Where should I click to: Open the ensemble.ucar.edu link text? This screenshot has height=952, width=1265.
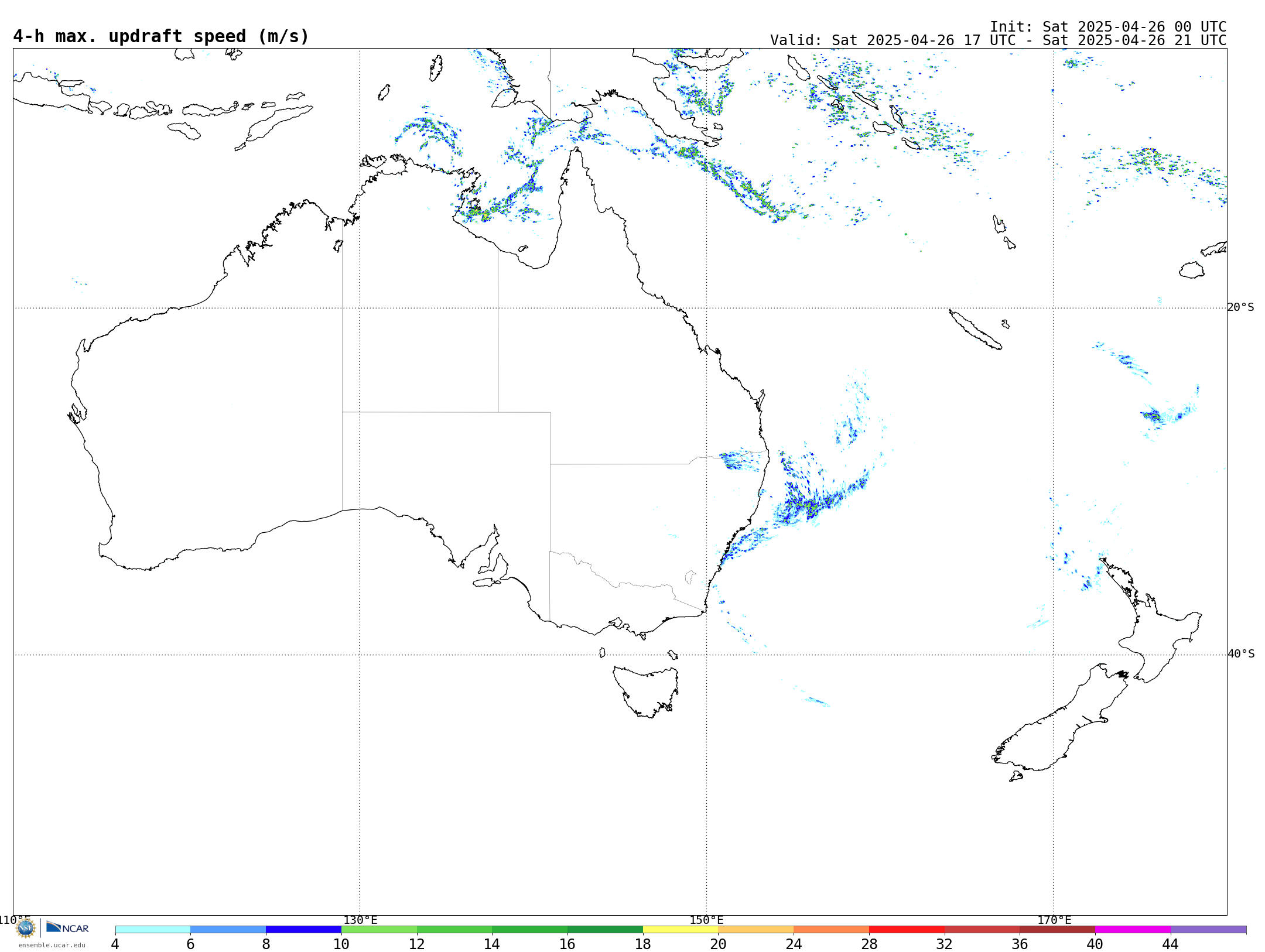point(52,945)
